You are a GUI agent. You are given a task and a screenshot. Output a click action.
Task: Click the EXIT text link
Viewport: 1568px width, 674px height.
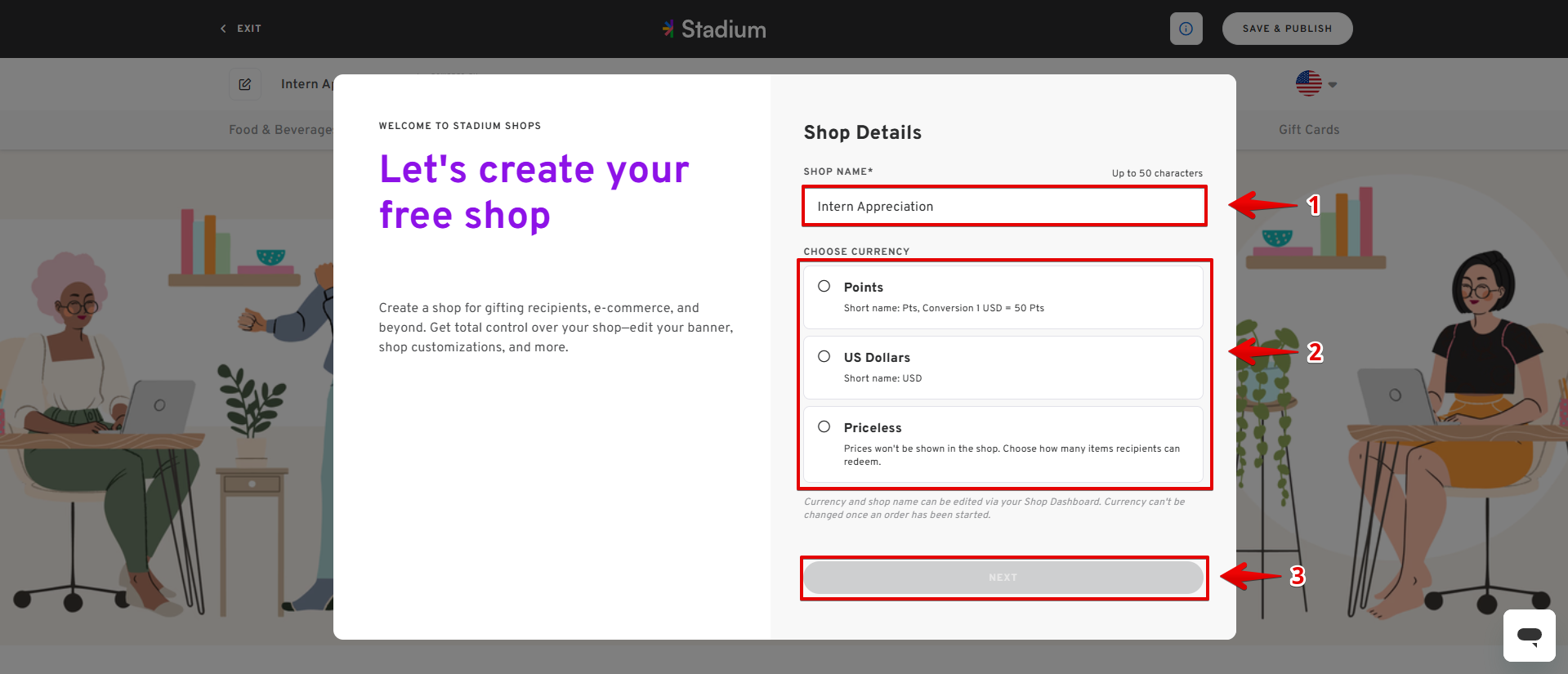[x=249, y=29]
